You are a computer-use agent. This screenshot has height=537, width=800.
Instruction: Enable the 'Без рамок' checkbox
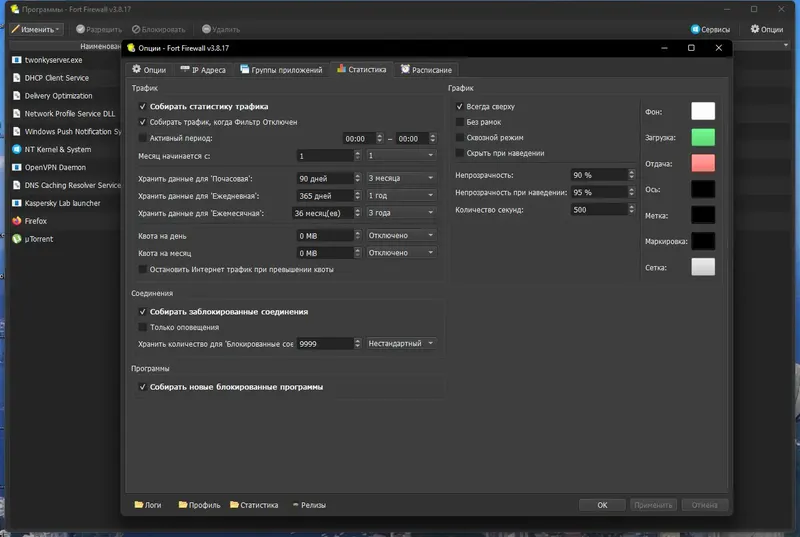459,122
